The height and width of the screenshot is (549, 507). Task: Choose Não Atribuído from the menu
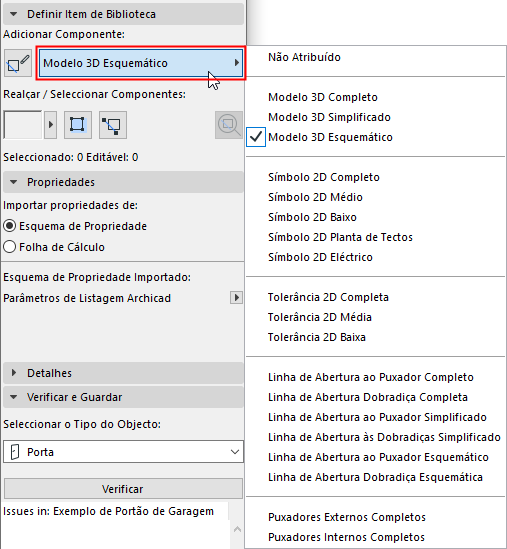376,57
